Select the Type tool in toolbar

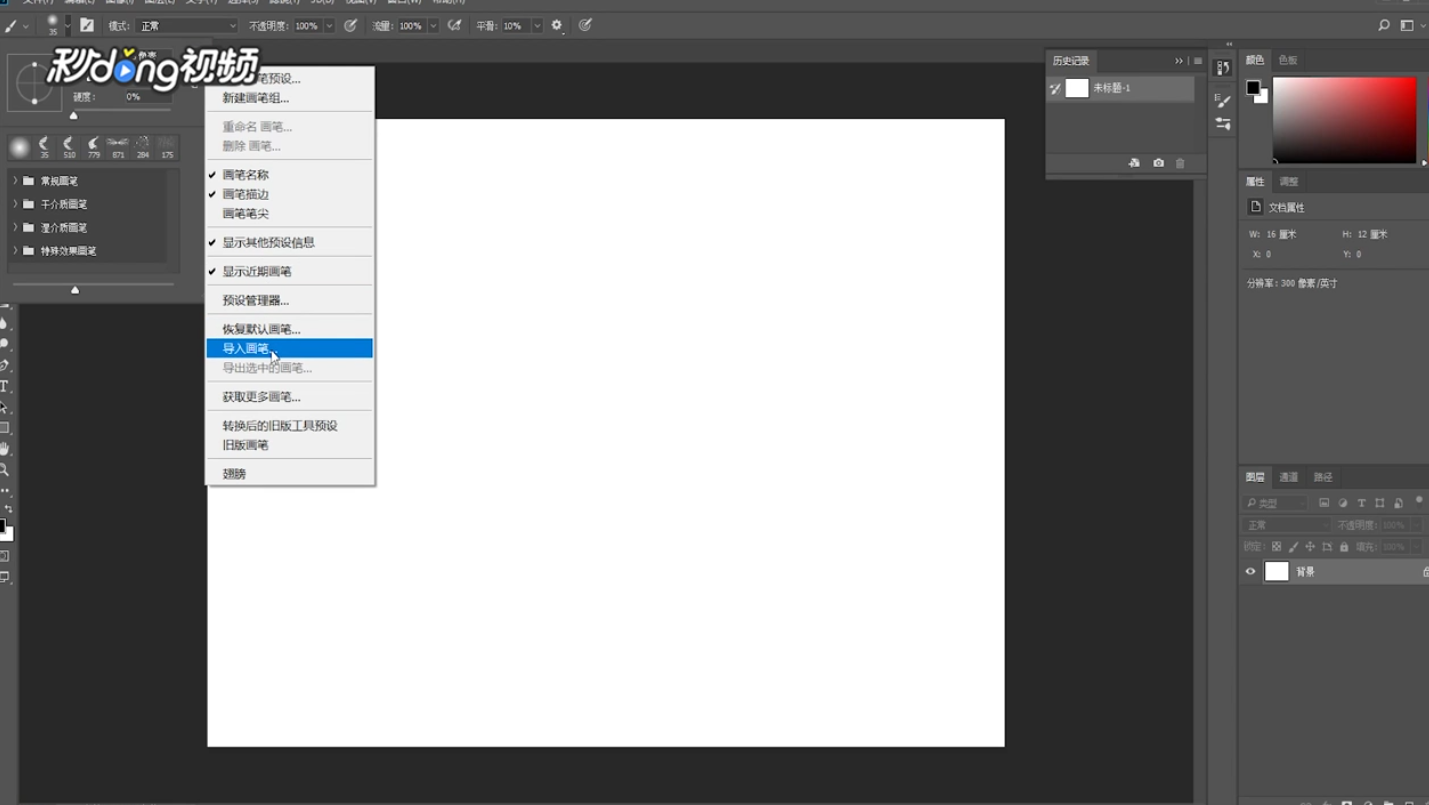[x=5, y=386]
